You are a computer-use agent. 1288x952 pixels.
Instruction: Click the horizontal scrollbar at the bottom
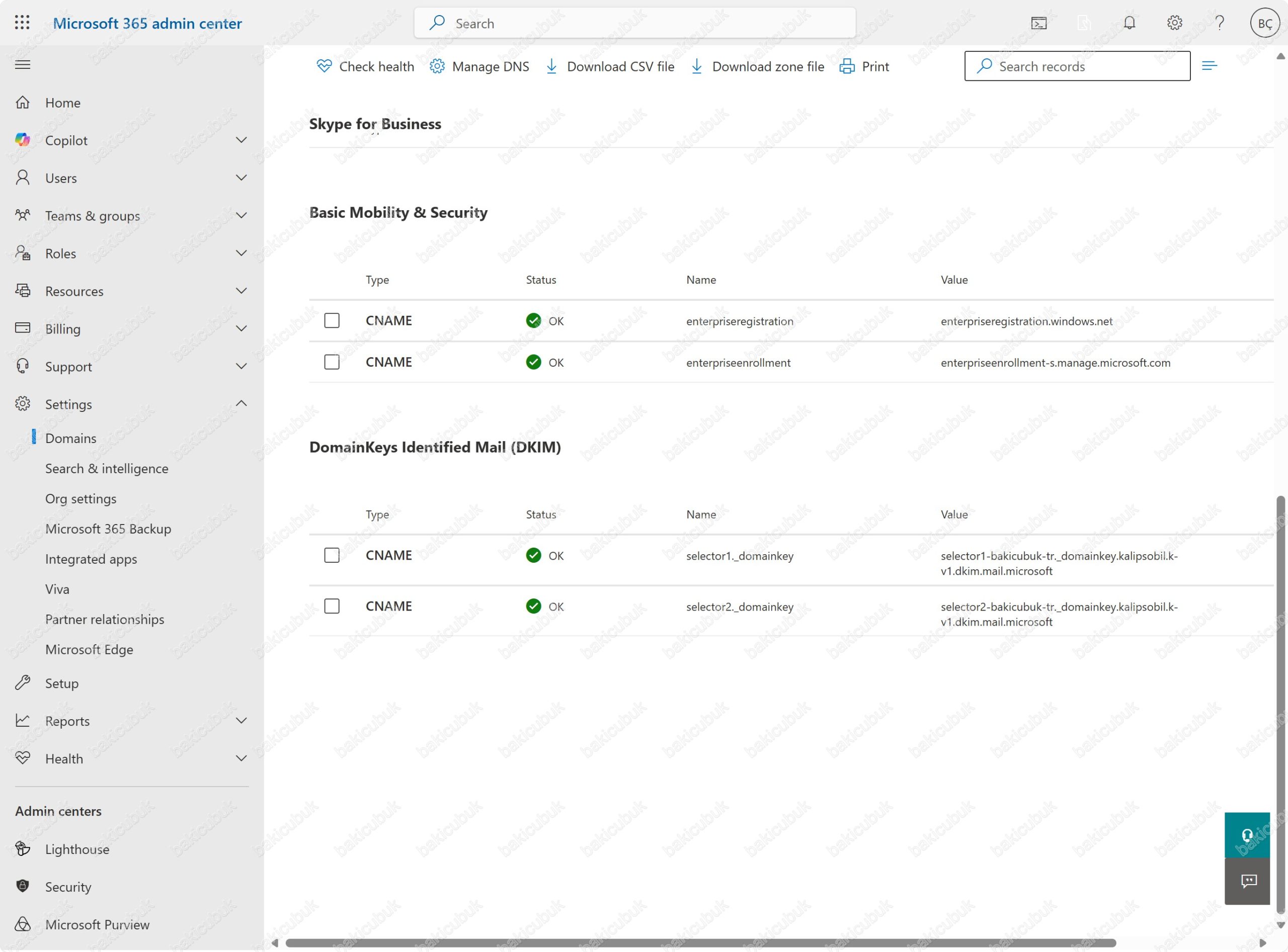(700, 943)
